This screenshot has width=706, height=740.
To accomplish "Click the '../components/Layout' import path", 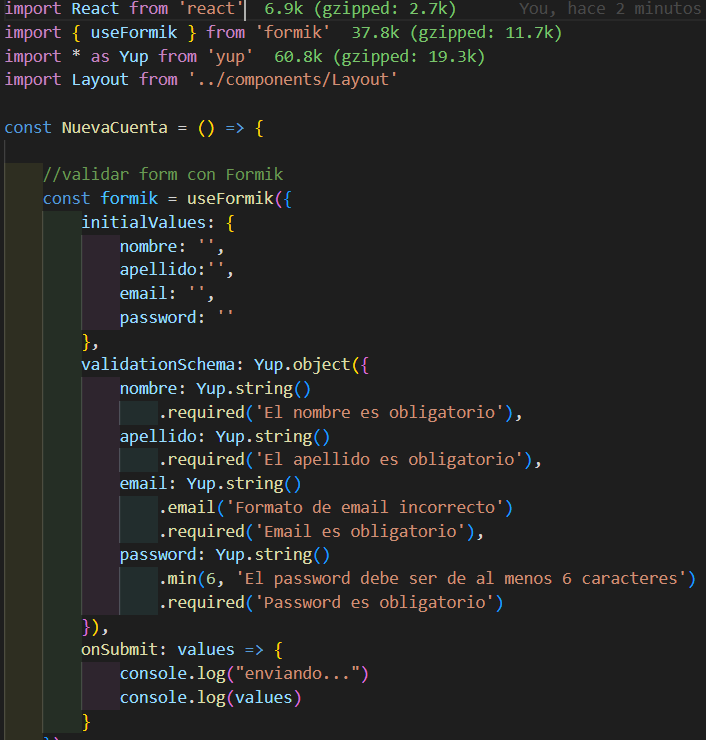I will click(293, 79).
